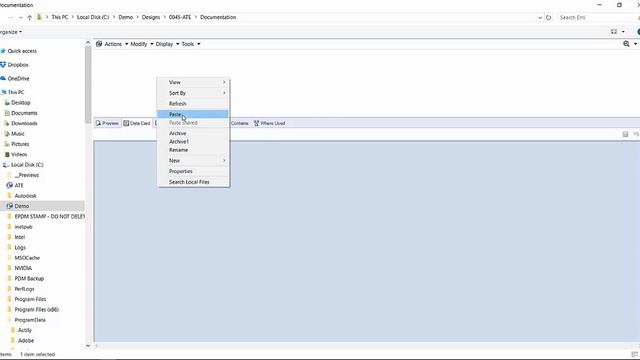Click the folder icon in address bar

[39, 17]
